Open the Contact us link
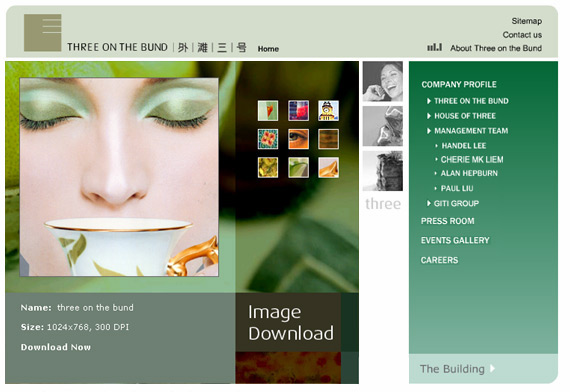The image size is (570, 392). (522, 35)
